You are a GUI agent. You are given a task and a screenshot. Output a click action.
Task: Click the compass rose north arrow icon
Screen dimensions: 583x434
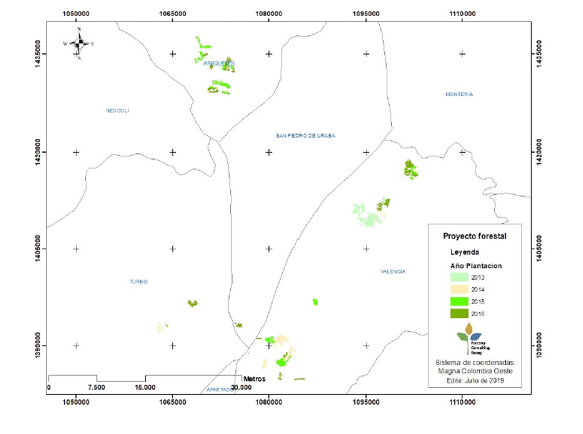tap(79, 44)
